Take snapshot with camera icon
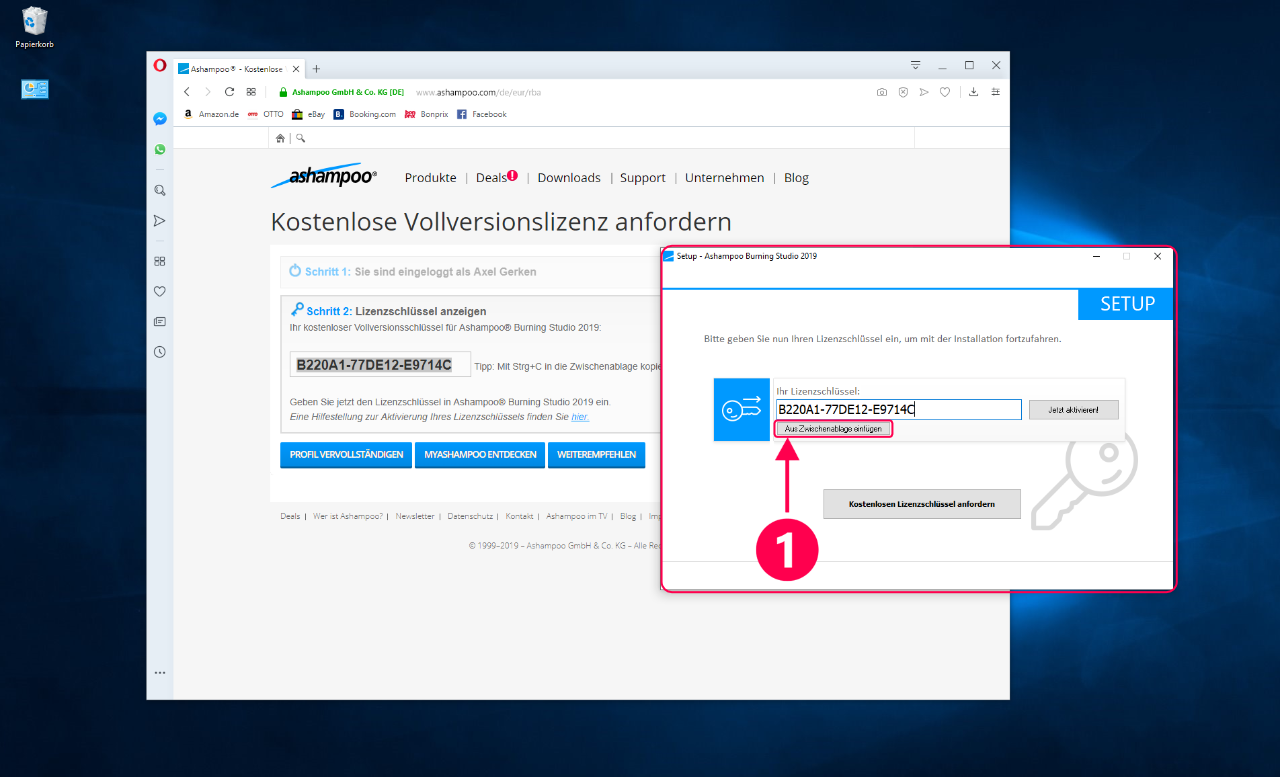The height and width of the screenshot is (777, 1280). point(882,92)
